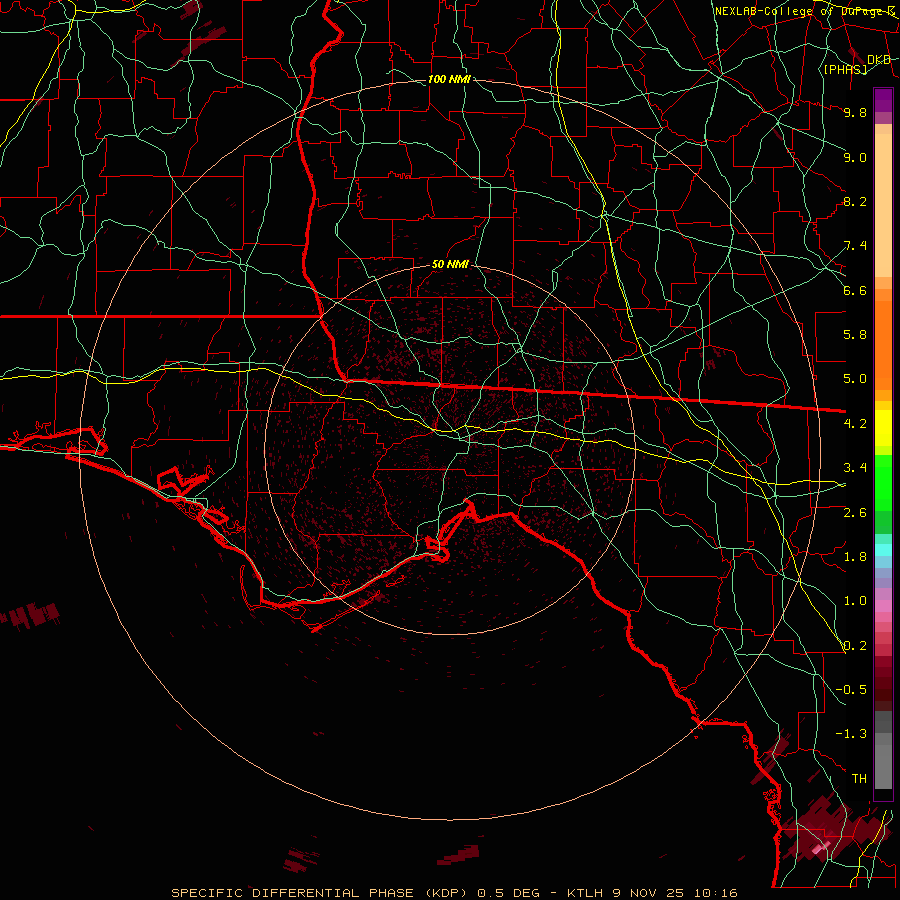Click the bright pink radar echo
Screen dimensions: 900x900
[x=820, y=848]
